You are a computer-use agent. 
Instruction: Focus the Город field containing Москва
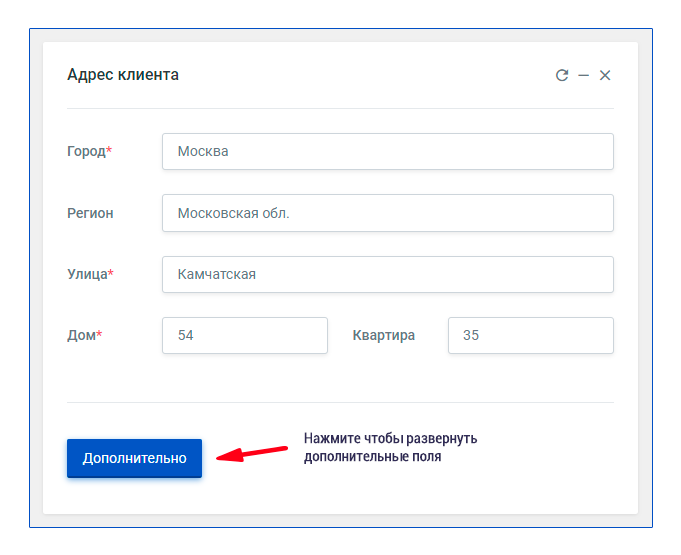(388, 151)
